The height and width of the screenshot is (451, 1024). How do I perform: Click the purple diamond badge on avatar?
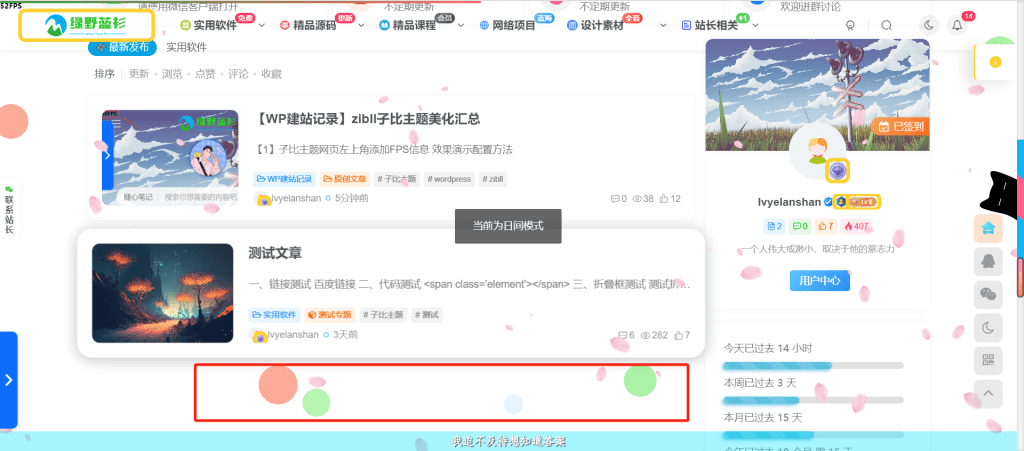click(x=838, y=171)
